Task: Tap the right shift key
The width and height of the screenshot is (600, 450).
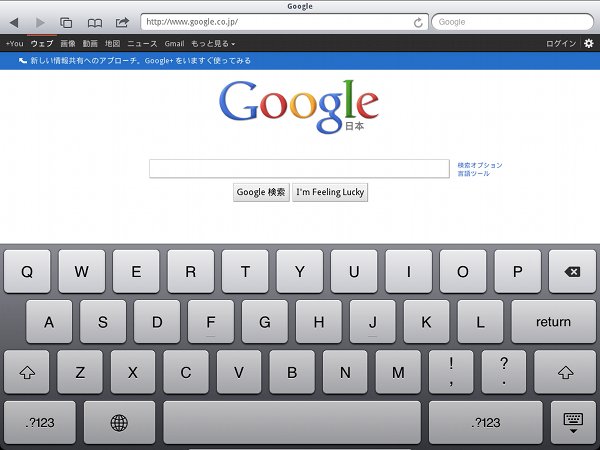Action: tap(565, 372)
